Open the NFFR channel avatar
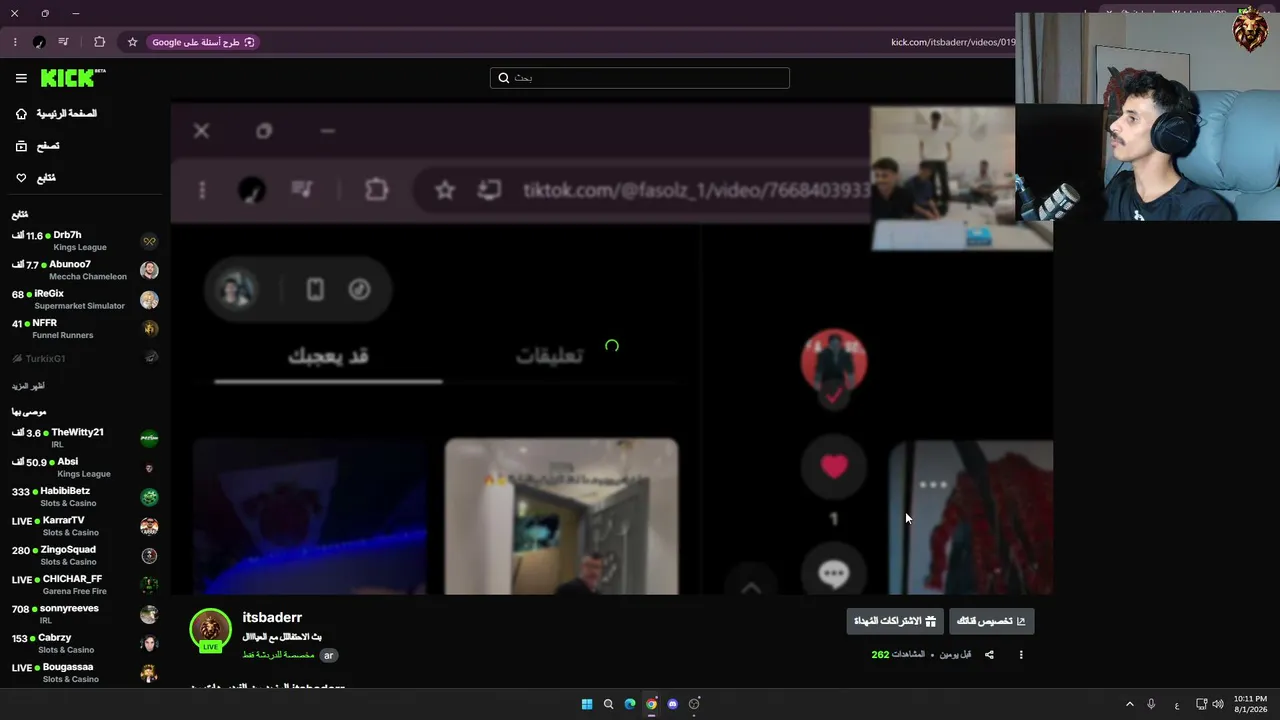The height and width of the screenshot is (720, 1280). point(149,329)
